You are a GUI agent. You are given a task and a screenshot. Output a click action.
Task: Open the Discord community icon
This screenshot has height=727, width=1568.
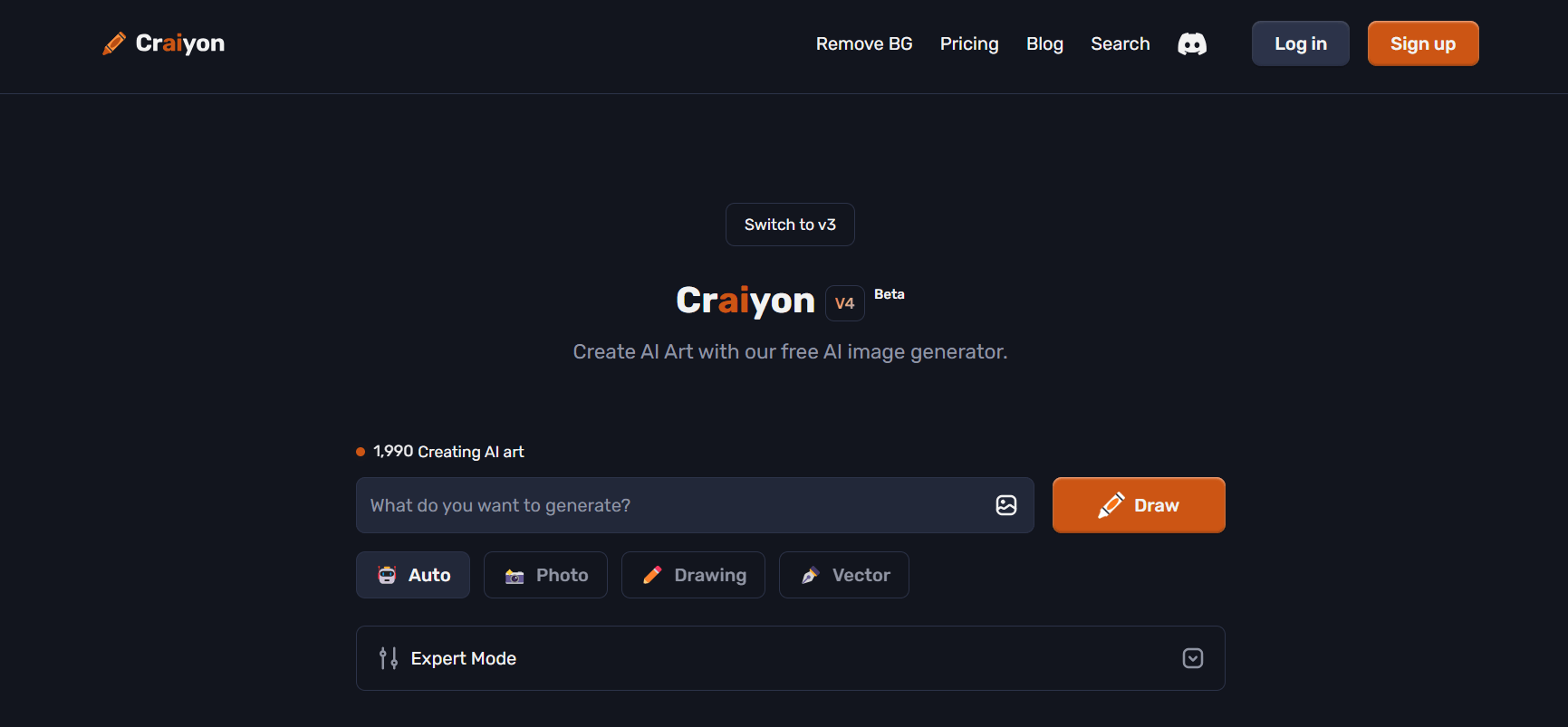tap(1192, 43)
